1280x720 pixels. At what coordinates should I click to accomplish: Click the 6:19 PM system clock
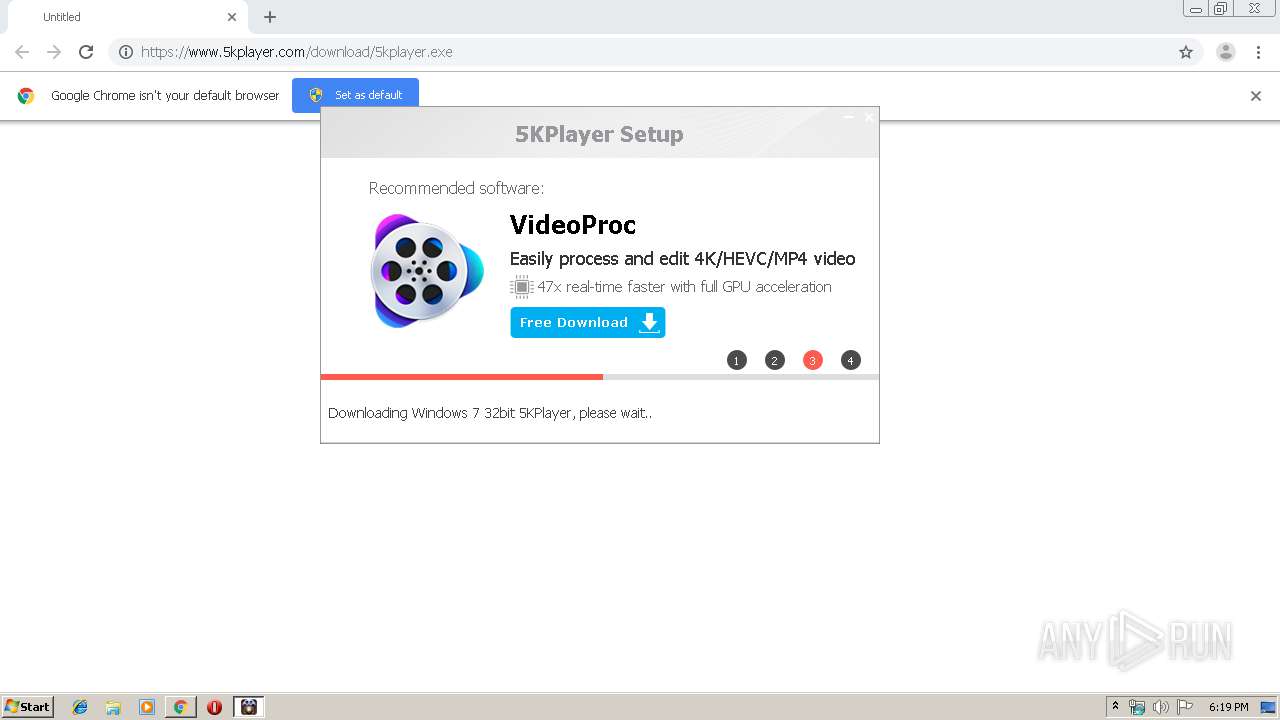point(1228,707)
